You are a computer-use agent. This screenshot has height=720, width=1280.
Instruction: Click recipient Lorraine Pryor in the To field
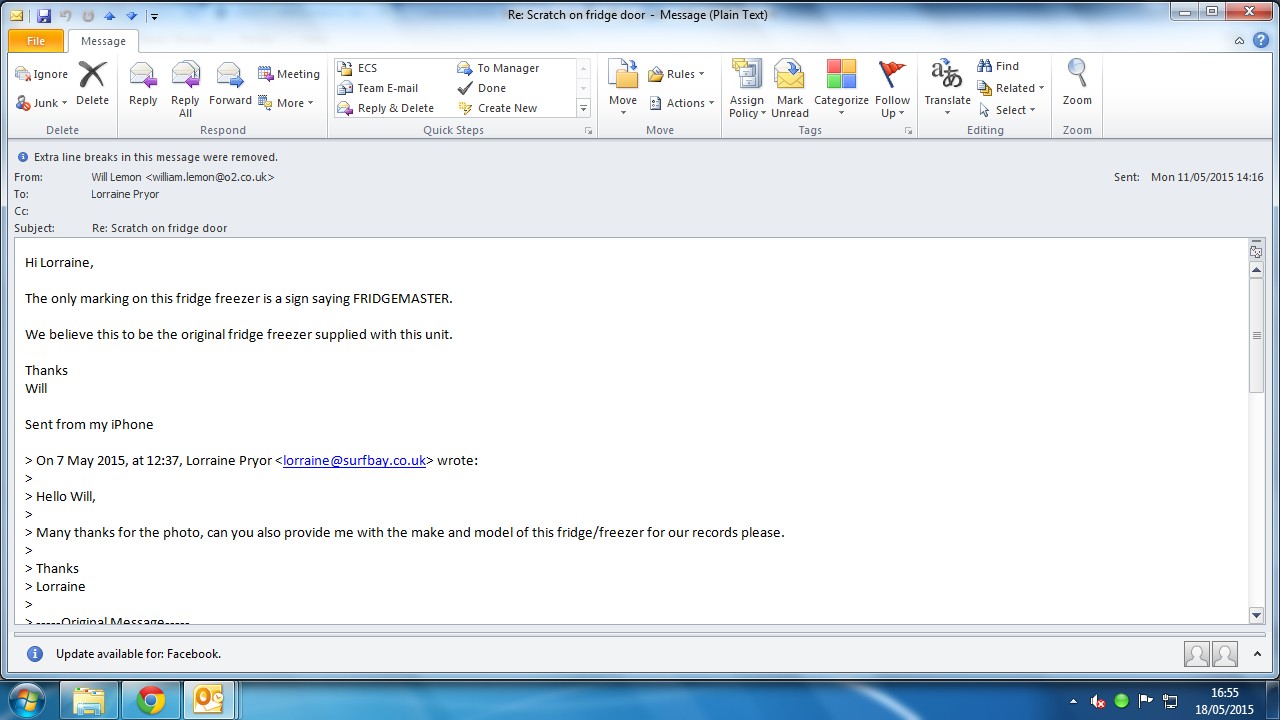[125, 194]
